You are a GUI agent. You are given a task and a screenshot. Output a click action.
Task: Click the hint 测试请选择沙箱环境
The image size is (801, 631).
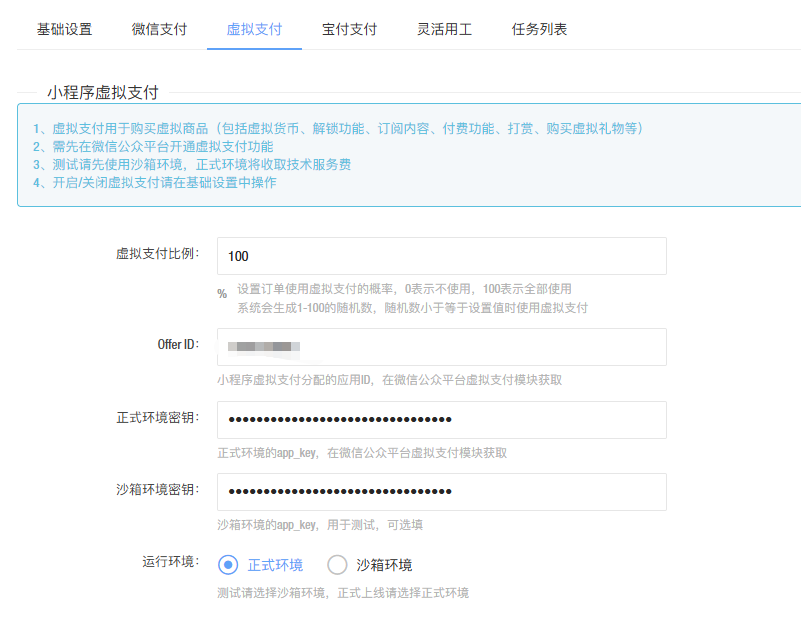(343, 593)
